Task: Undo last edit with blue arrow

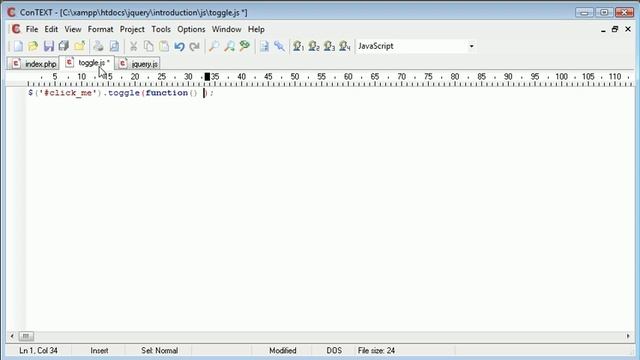Action: (x=180, y=46)
